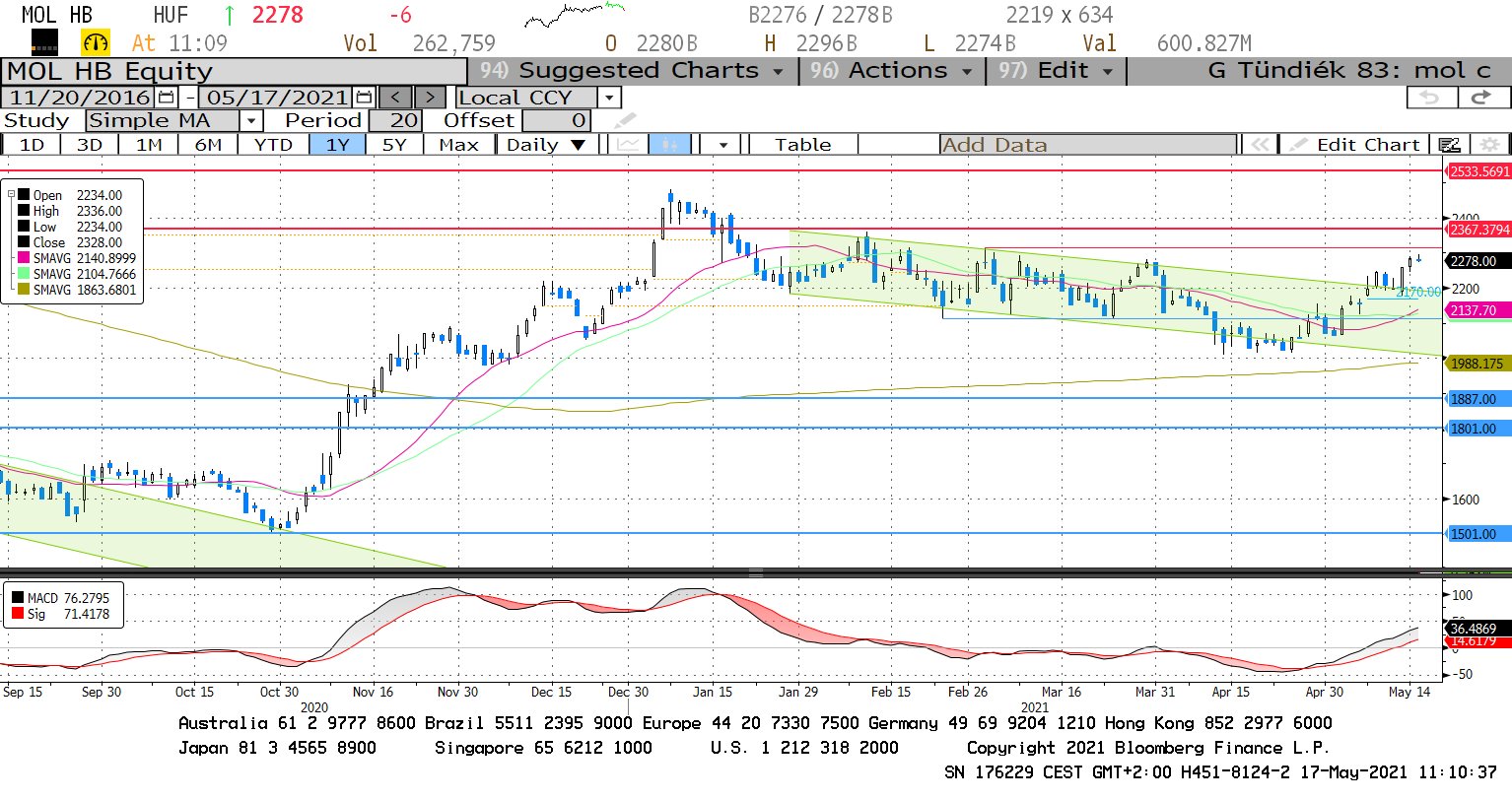Shift date range forward with right arrow
The image size is (1512, 801).
[x=430, y=98]
